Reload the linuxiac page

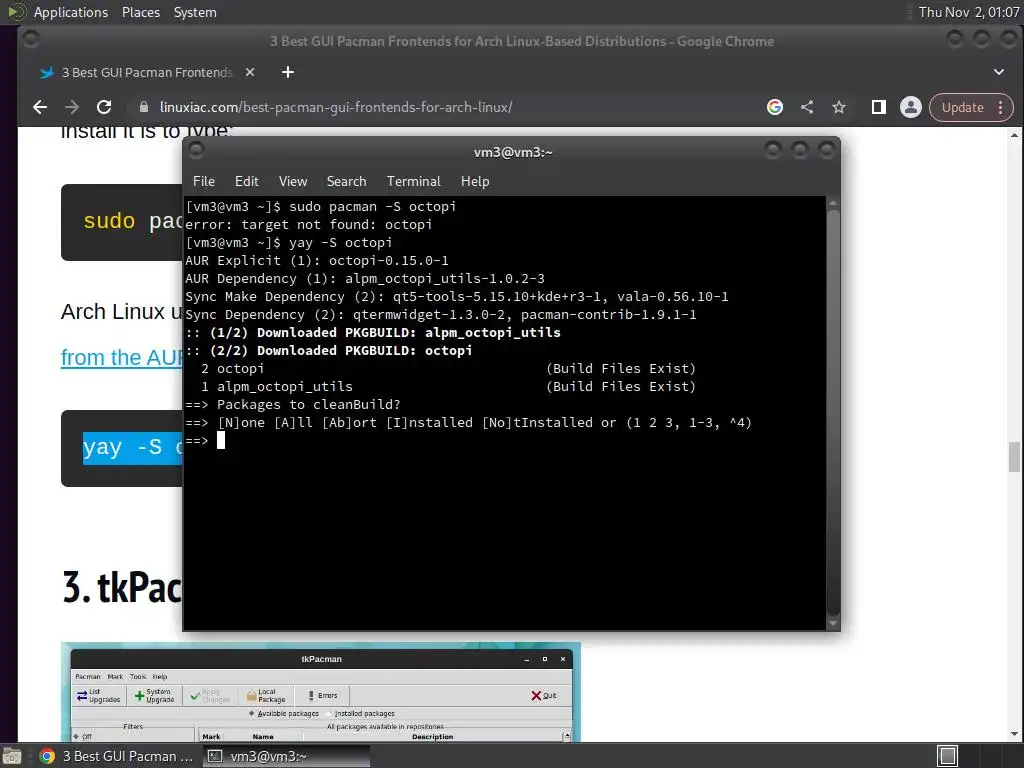point(104,107)
